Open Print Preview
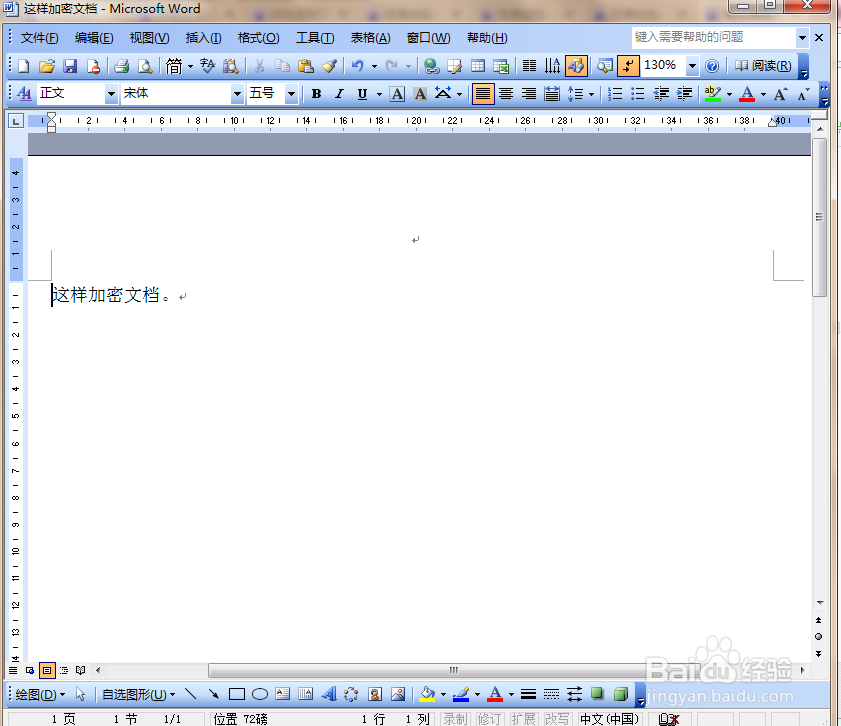 (146, 65)
